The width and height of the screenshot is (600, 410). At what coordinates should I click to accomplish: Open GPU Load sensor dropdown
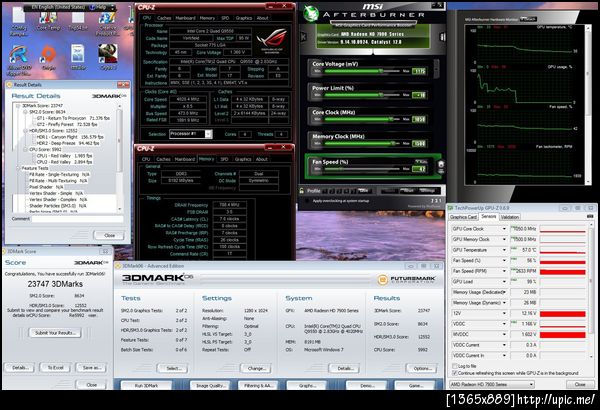coord(504,282)
